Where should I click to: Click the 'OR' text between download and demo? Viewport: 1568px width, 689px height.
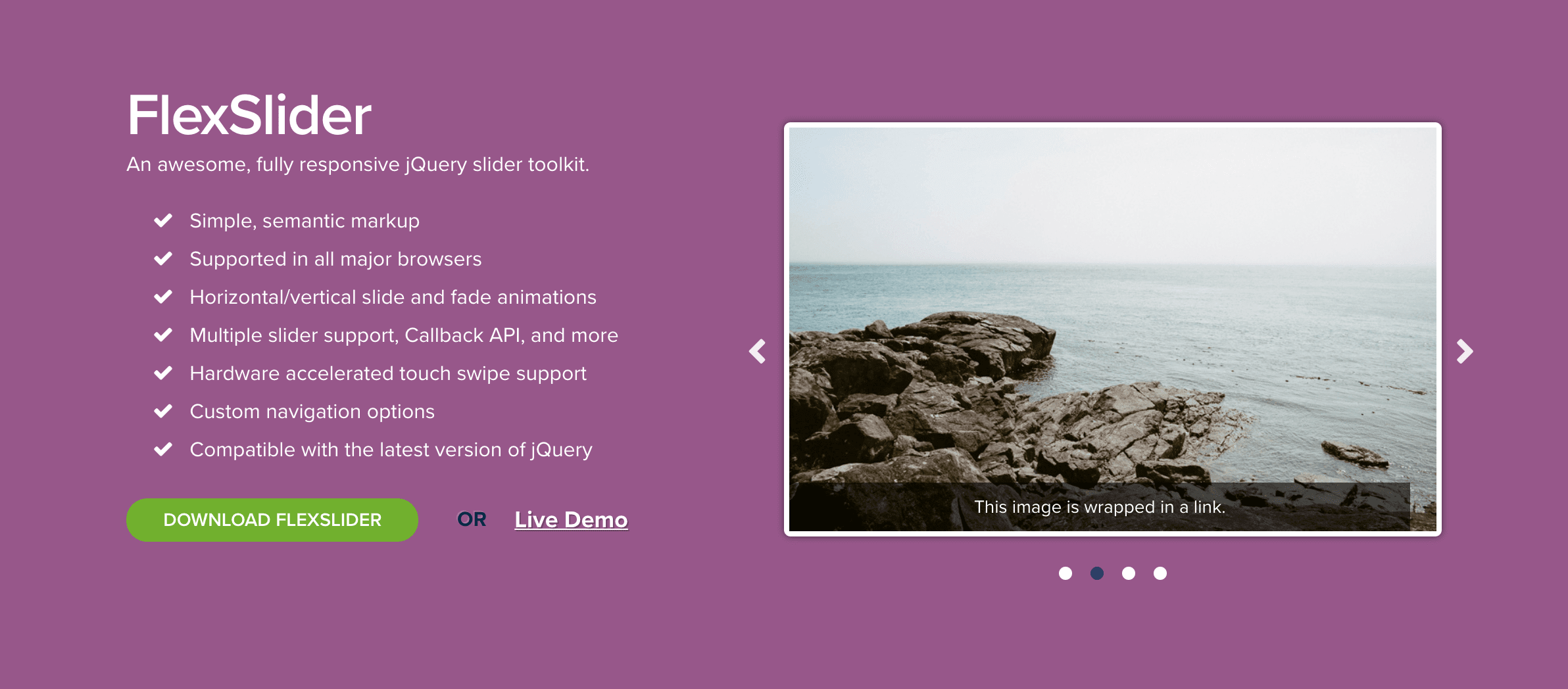[471, 519]
